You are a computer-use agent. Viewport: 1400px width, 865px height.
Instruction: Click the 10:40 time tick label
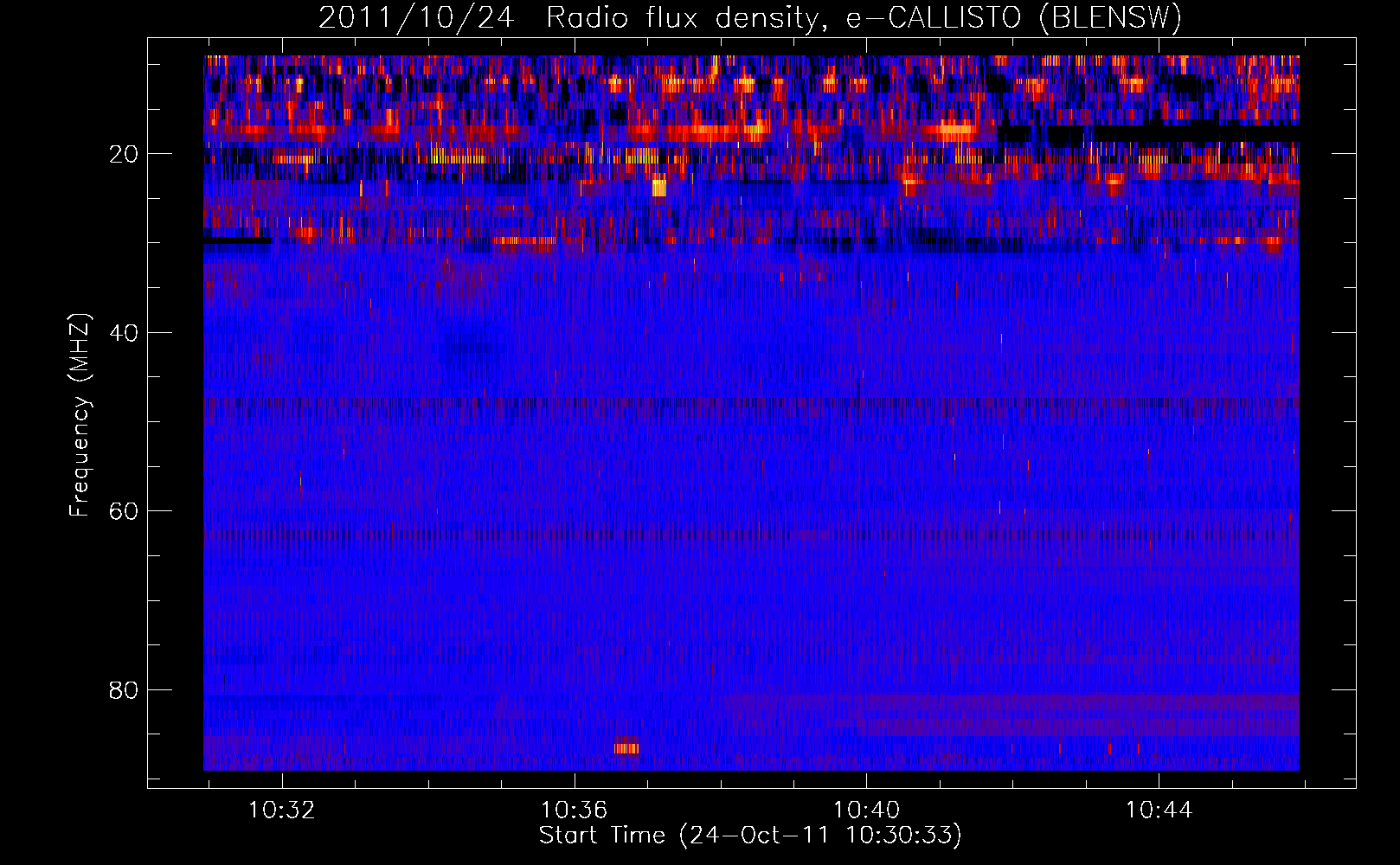tap(866, 811)
